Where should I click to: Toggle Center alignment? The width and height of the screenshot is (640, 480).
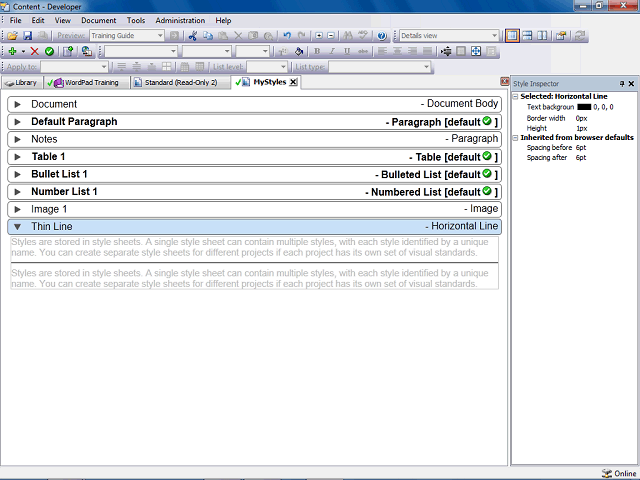(397, 51)
